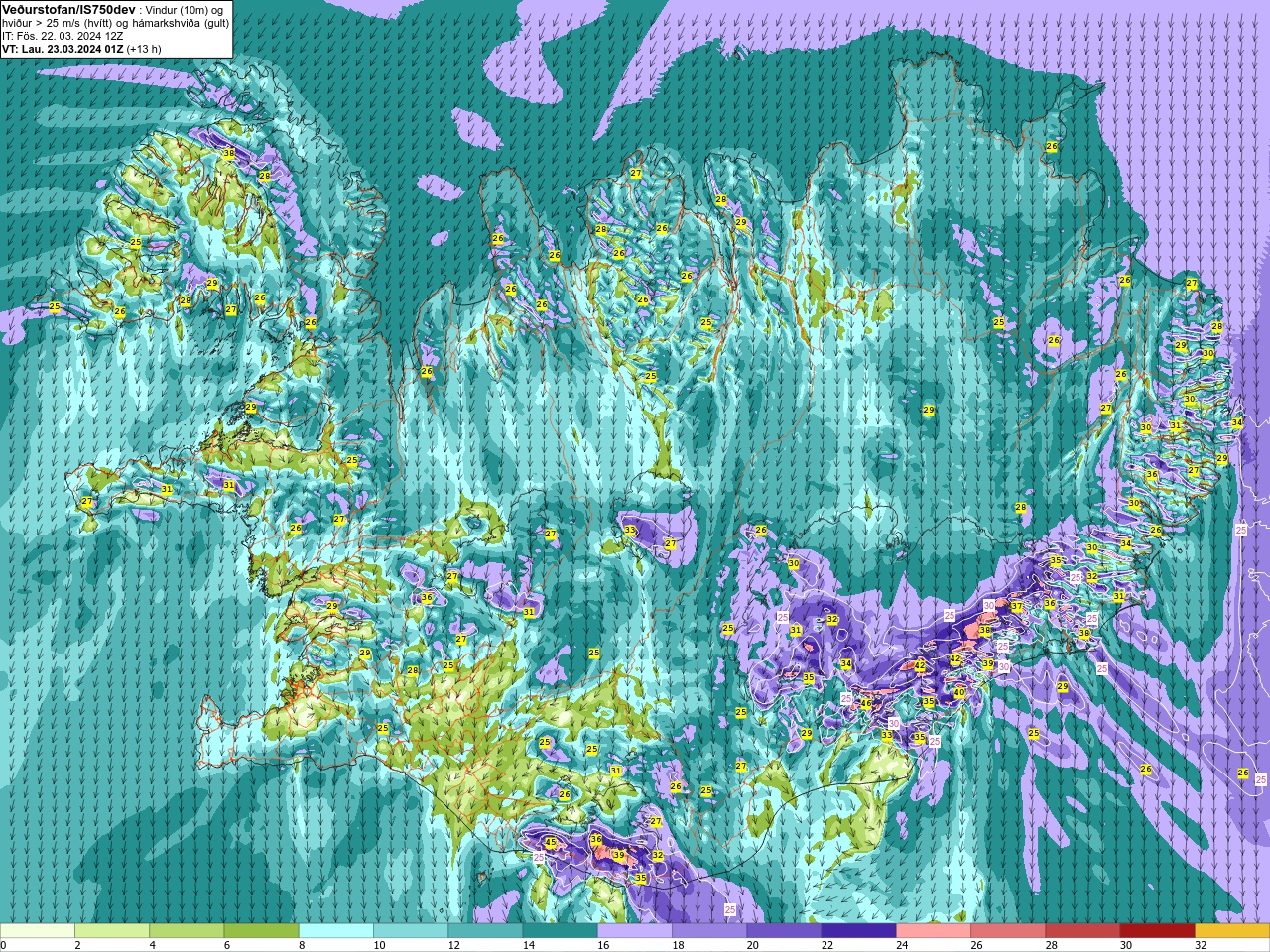The image size is (1270, 952).
Task: Click the orange above-32 m/s legend swatch
Action: coord(1232,931)
